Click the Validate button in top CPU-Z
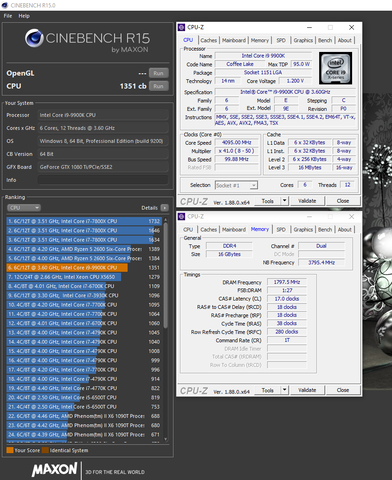 (307, 201)
